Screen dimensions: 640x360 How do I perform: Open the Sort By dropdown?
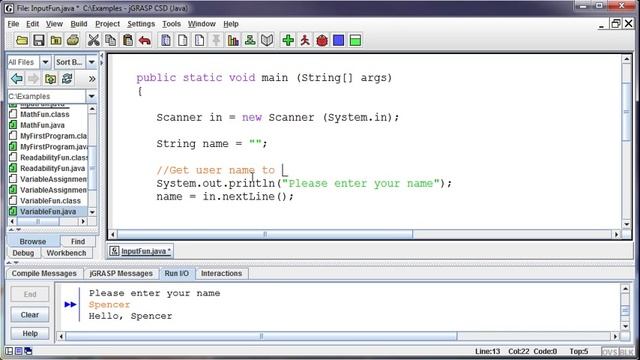(x=91, y=62)
